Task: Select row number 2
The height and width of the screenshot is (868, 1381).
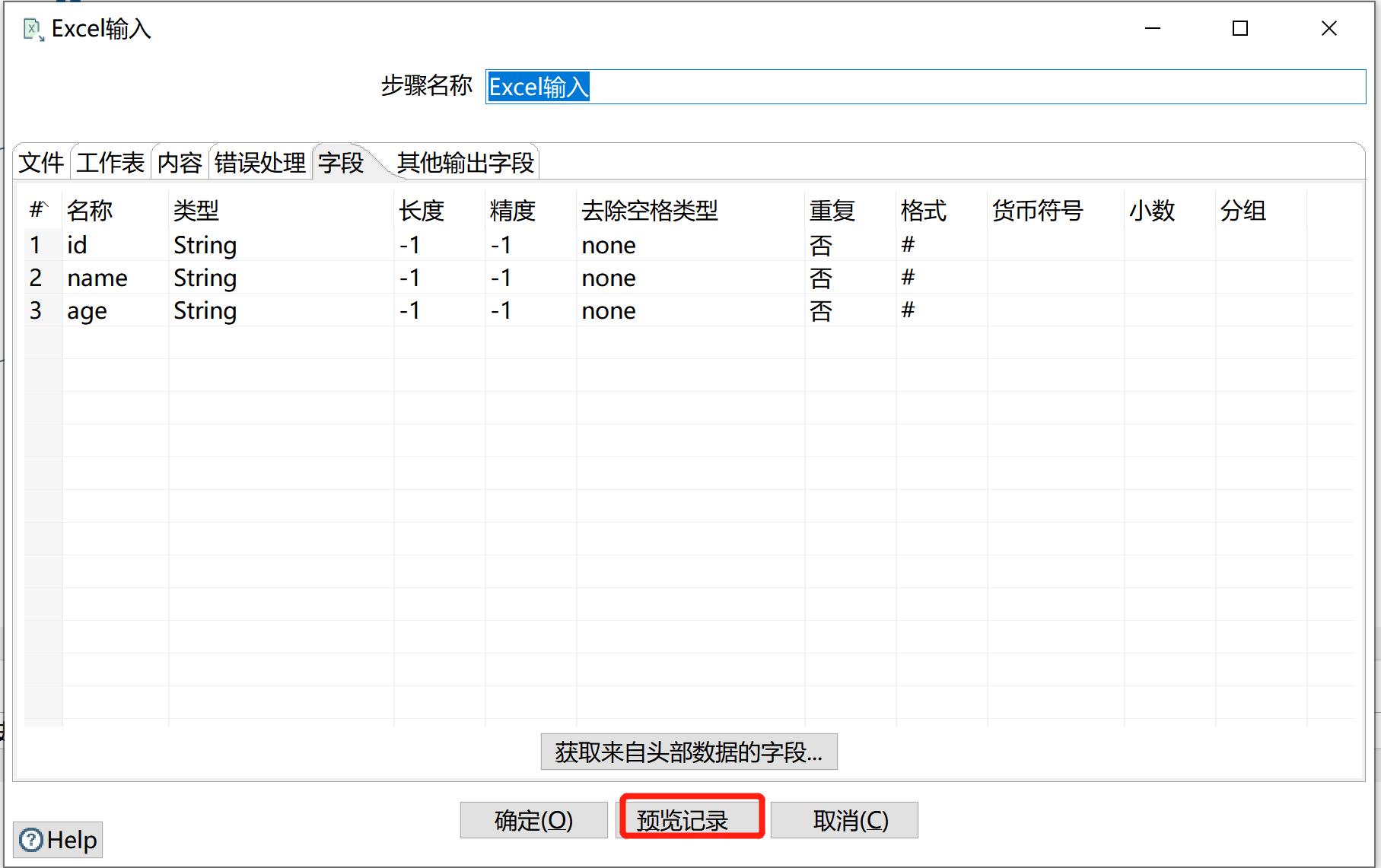Action: pos(43,278)
